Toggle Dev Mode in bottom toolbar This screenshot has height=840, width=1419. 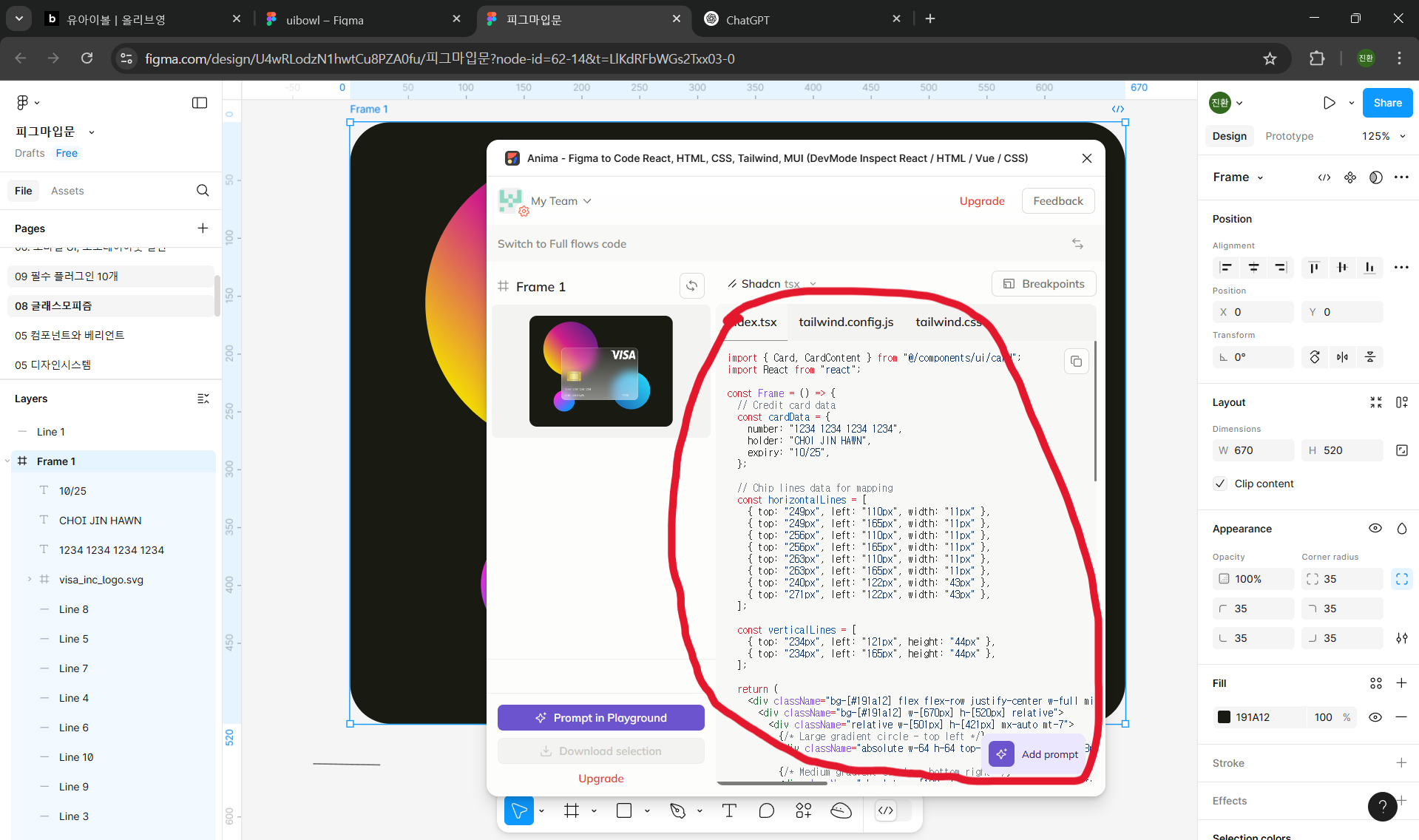(886, 811)
